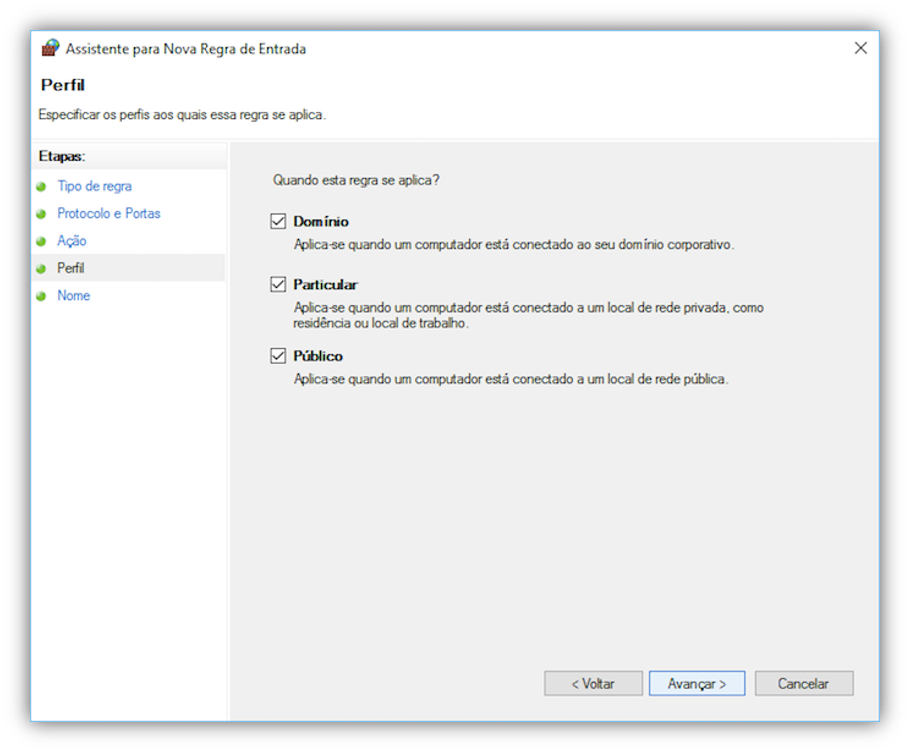Close the wizard window
Screen dimensions: 910x752
860,48
